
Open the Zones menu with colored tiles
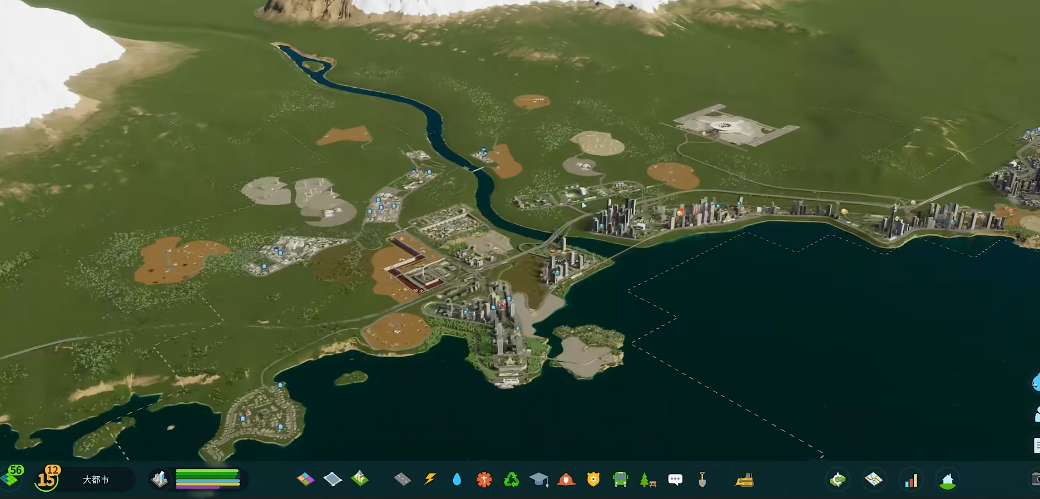(x=305, y=478)
